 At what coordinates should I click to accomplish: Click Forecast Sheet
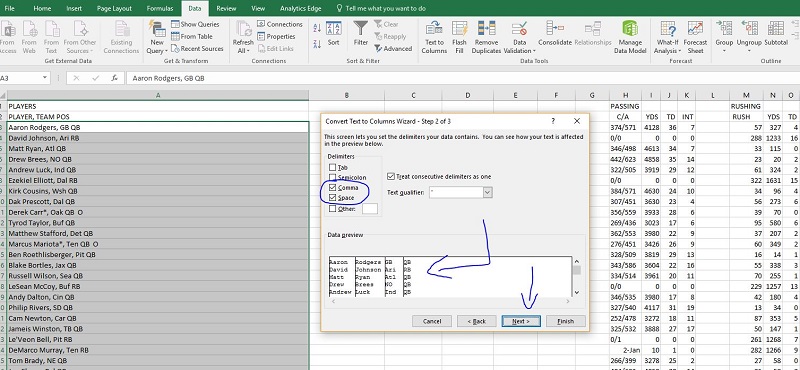(695, 37)
